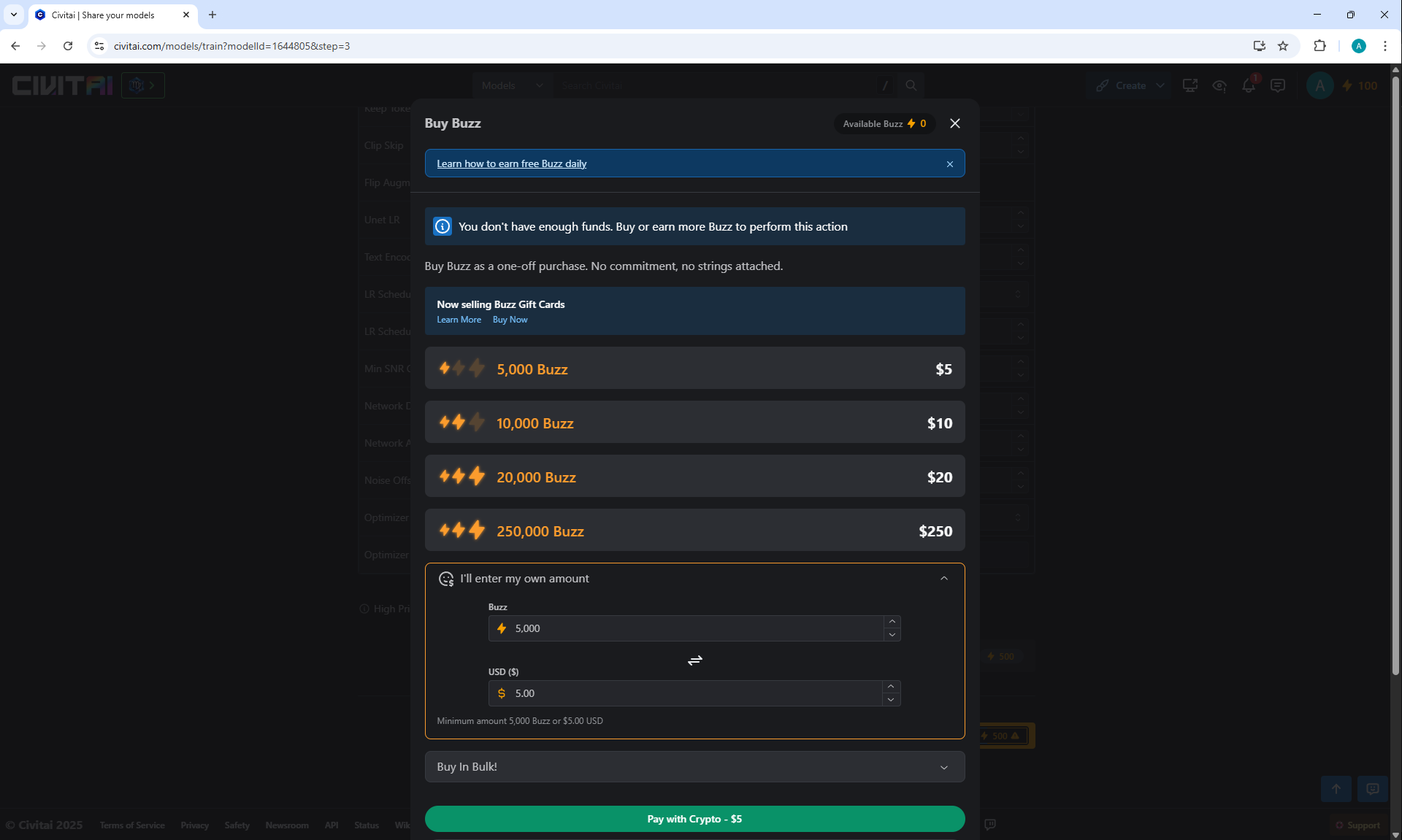Screen dimensions: 1402x840
Task: Dismiss the free Buzz daily banner
Action: click(x=949, y=164)
